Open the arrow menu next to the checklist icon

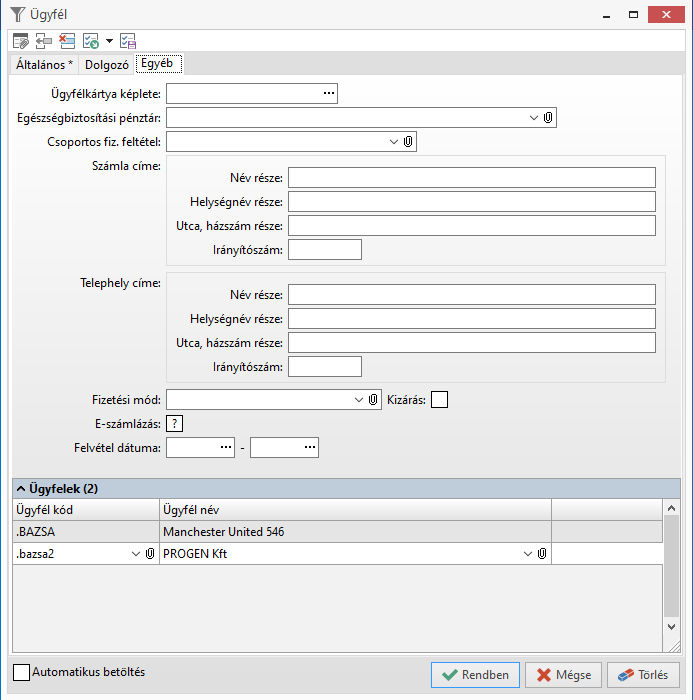pyautogui.click(x=109, y=41)
